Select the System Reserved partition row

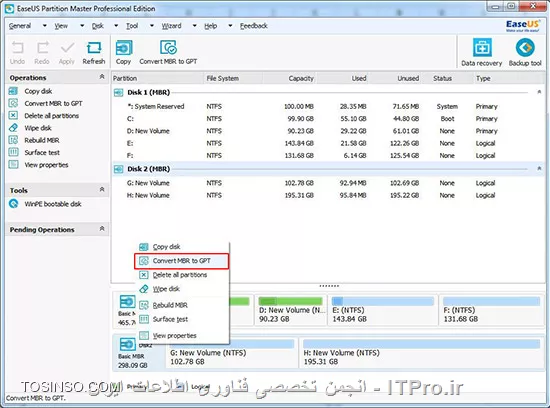[x=327, y=107]
